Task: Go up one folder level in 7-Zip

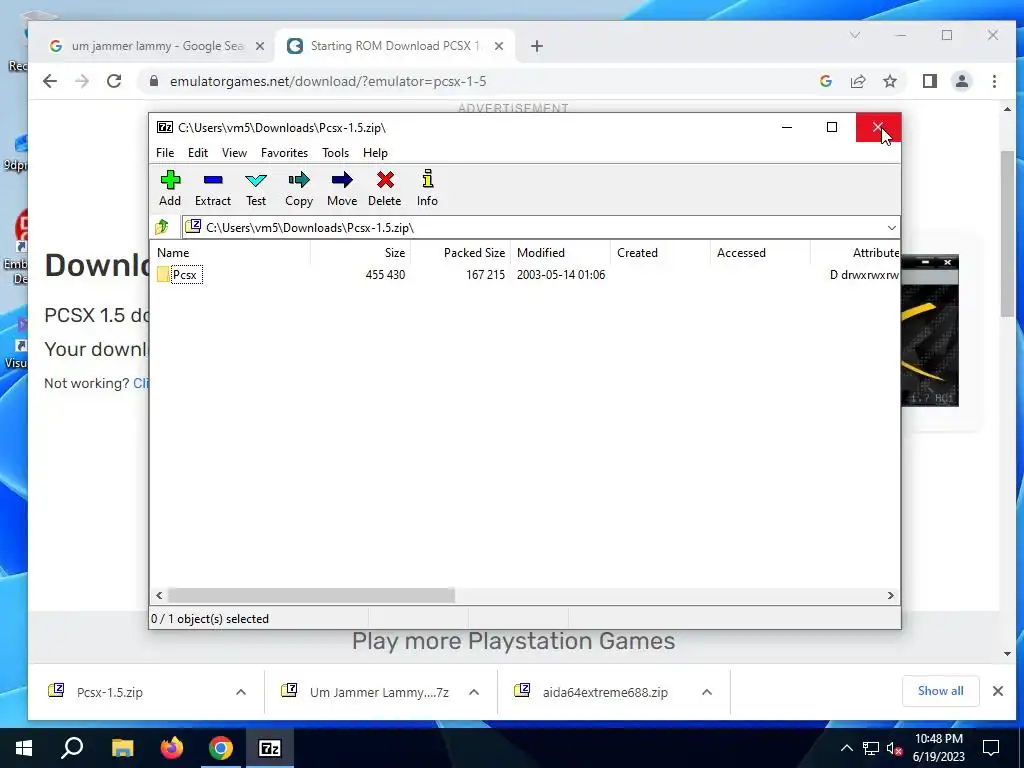Action: point(162,227)
